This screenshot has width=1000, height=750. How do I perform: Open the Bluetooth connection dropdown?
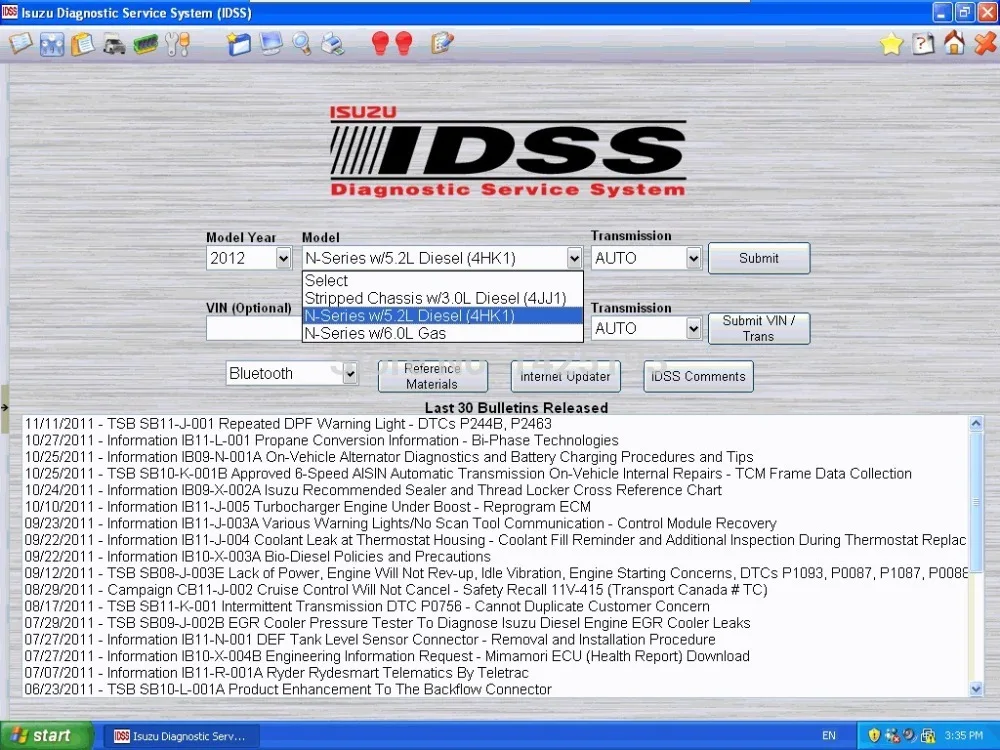click(x=292, y=374)
